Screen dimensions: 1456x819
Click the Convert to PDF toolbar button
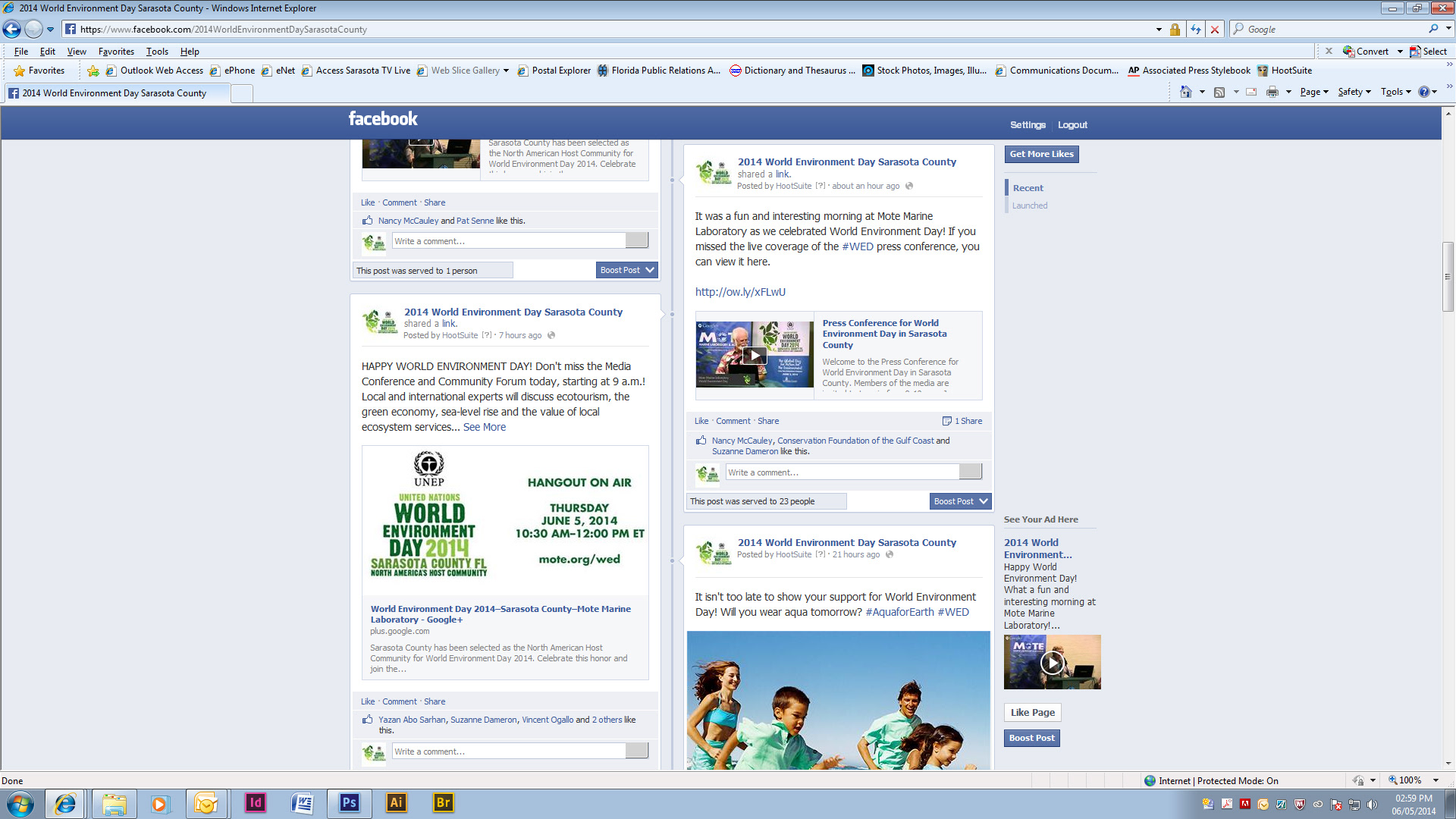(1366, 52)
